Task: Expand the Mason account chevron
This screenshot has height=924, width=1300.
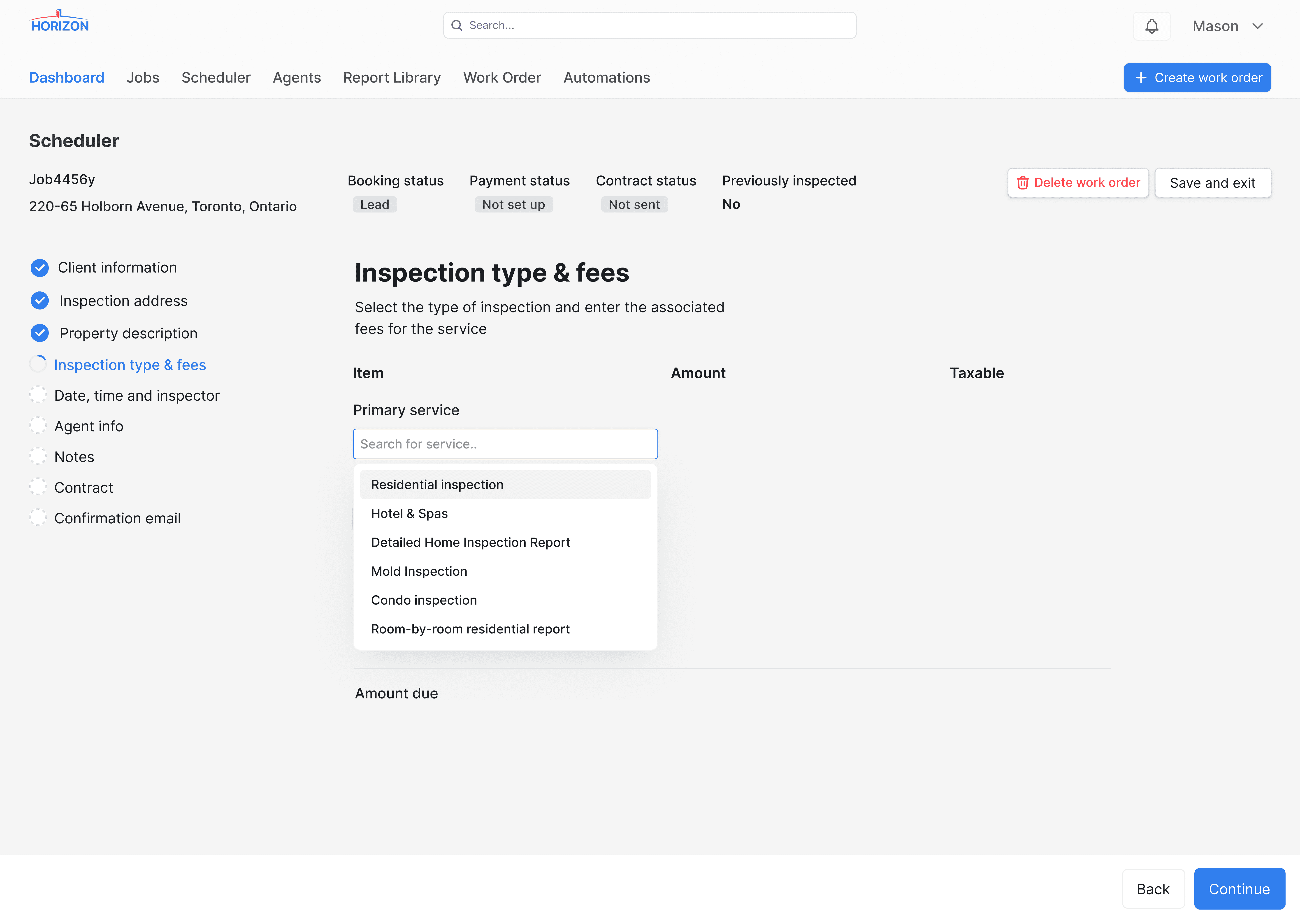Action: [x=1257, y=26]
